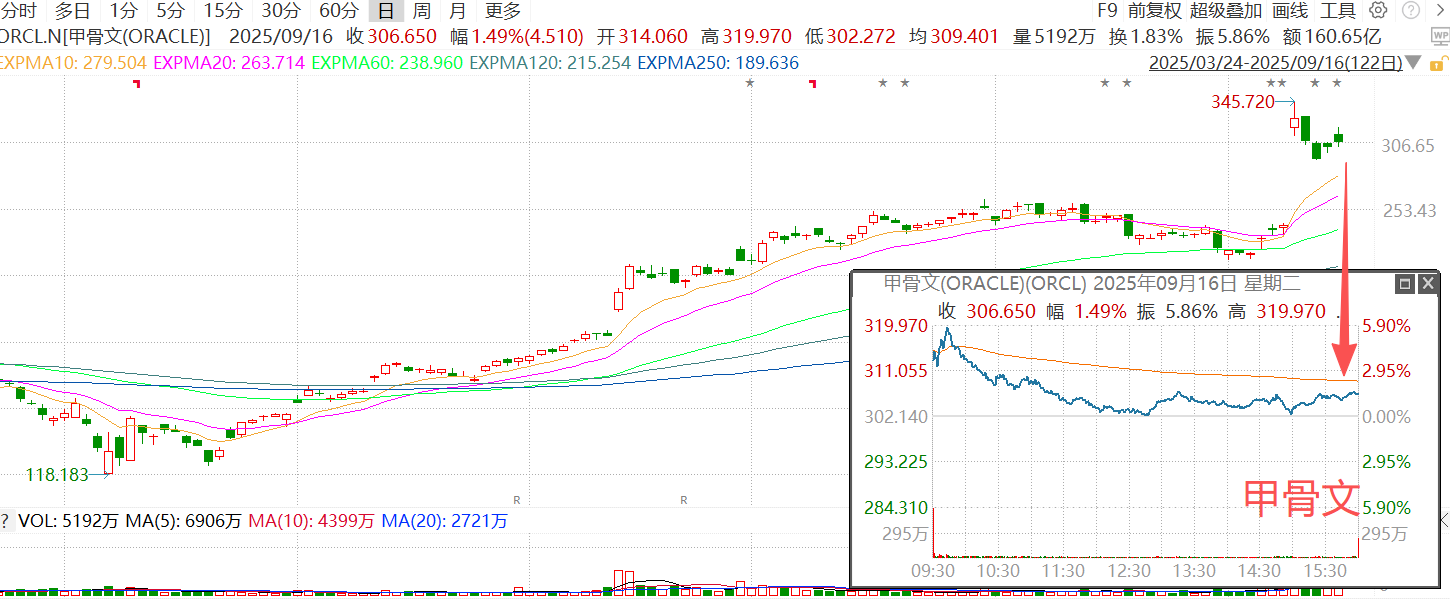Click the right chevron in top toolbar
Viewport: 1450px width, 600px height.
pos(1438,11)
